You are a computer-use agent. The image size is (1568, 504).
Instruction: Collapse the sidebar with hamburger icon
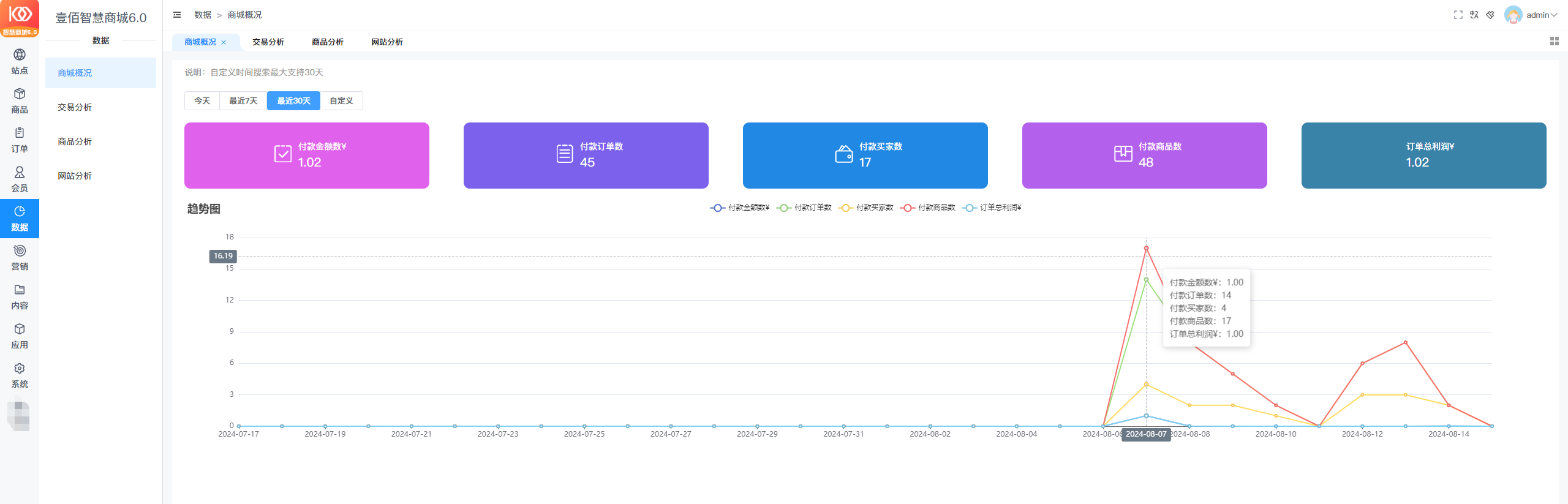(x=177, y=15)
